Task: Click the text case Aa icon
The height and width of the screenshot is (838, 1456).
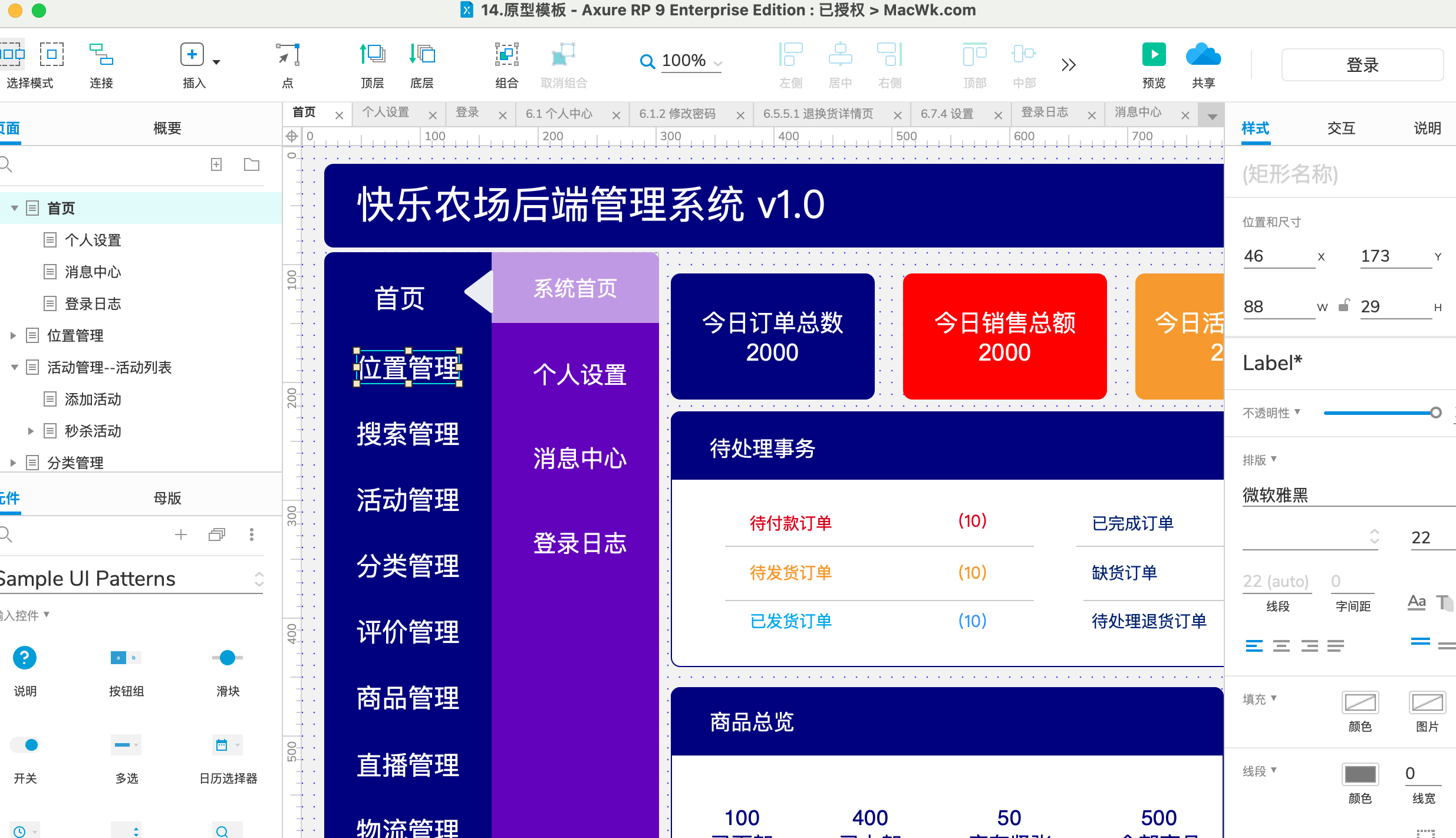Action: [1417, 602]
